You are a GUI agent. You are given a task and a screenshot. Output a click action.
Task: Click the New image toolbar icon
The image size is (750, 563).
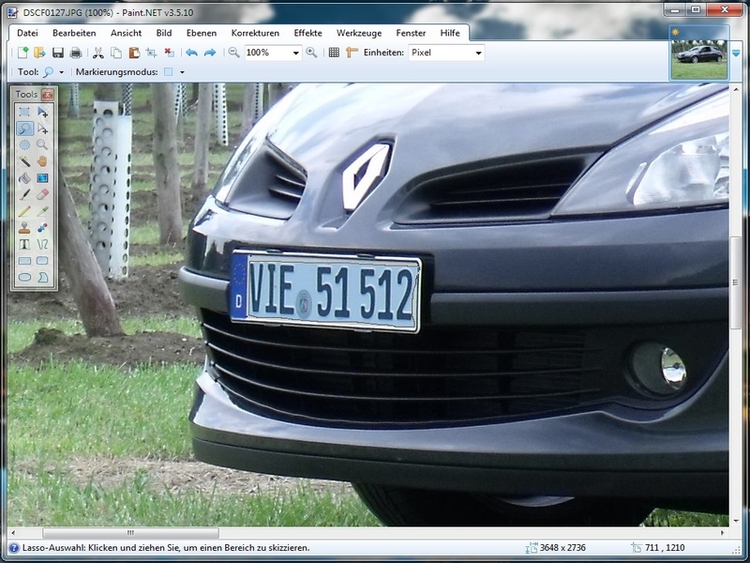coord(22,53)
